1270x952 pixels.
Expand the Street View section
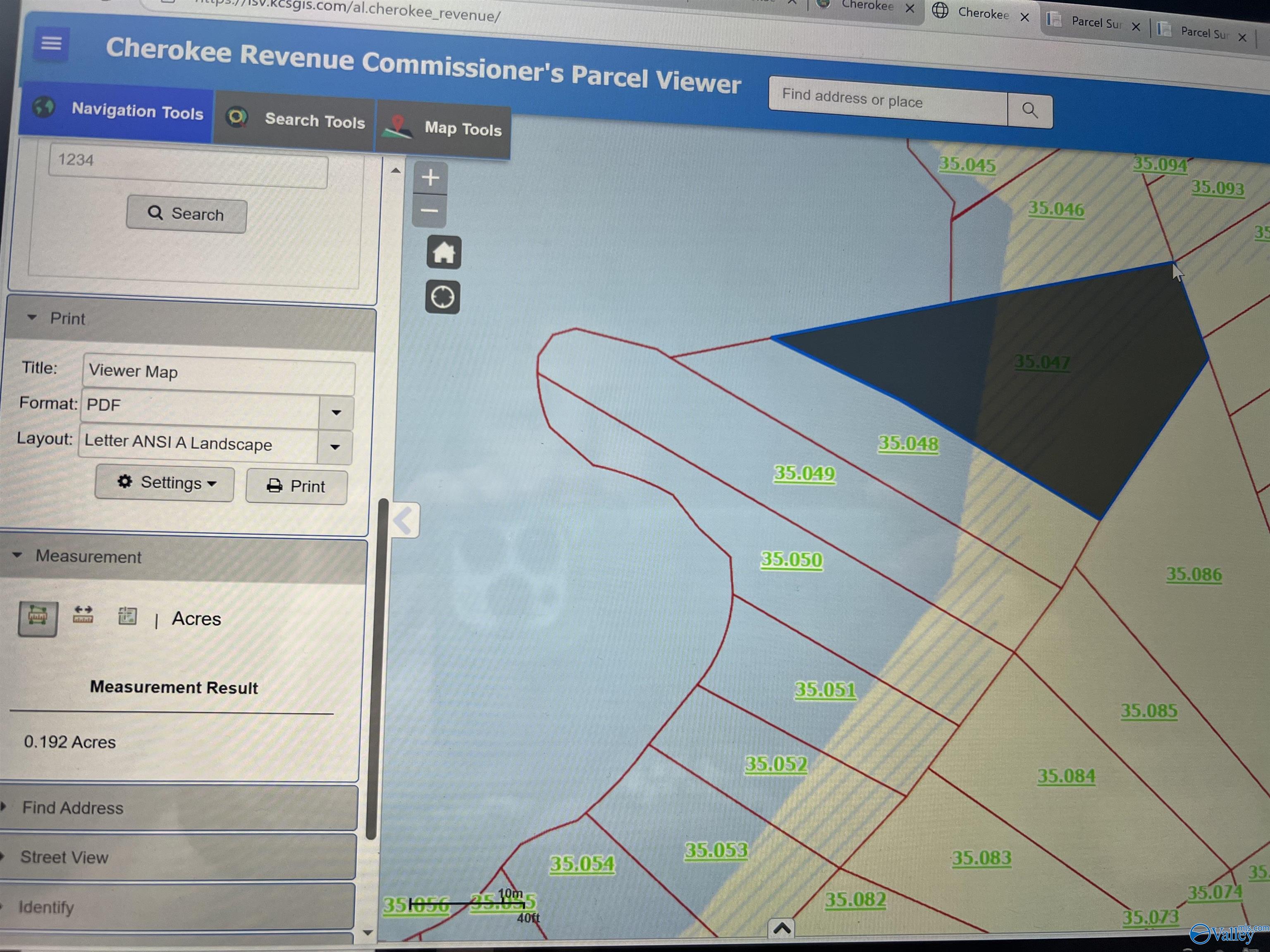click(x=177, y=857)
